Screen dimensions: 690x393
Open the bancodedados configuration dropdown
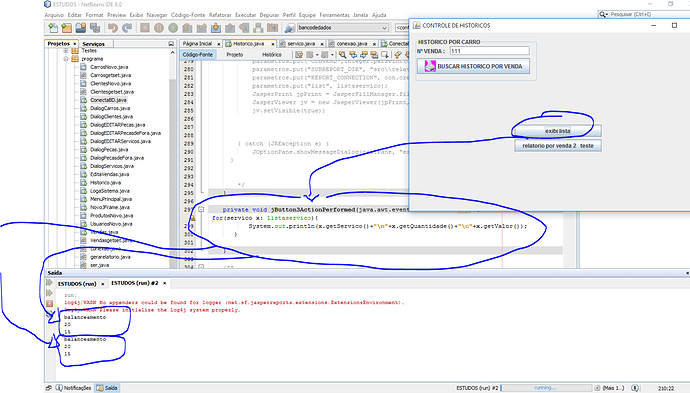(x=343, y=28)
